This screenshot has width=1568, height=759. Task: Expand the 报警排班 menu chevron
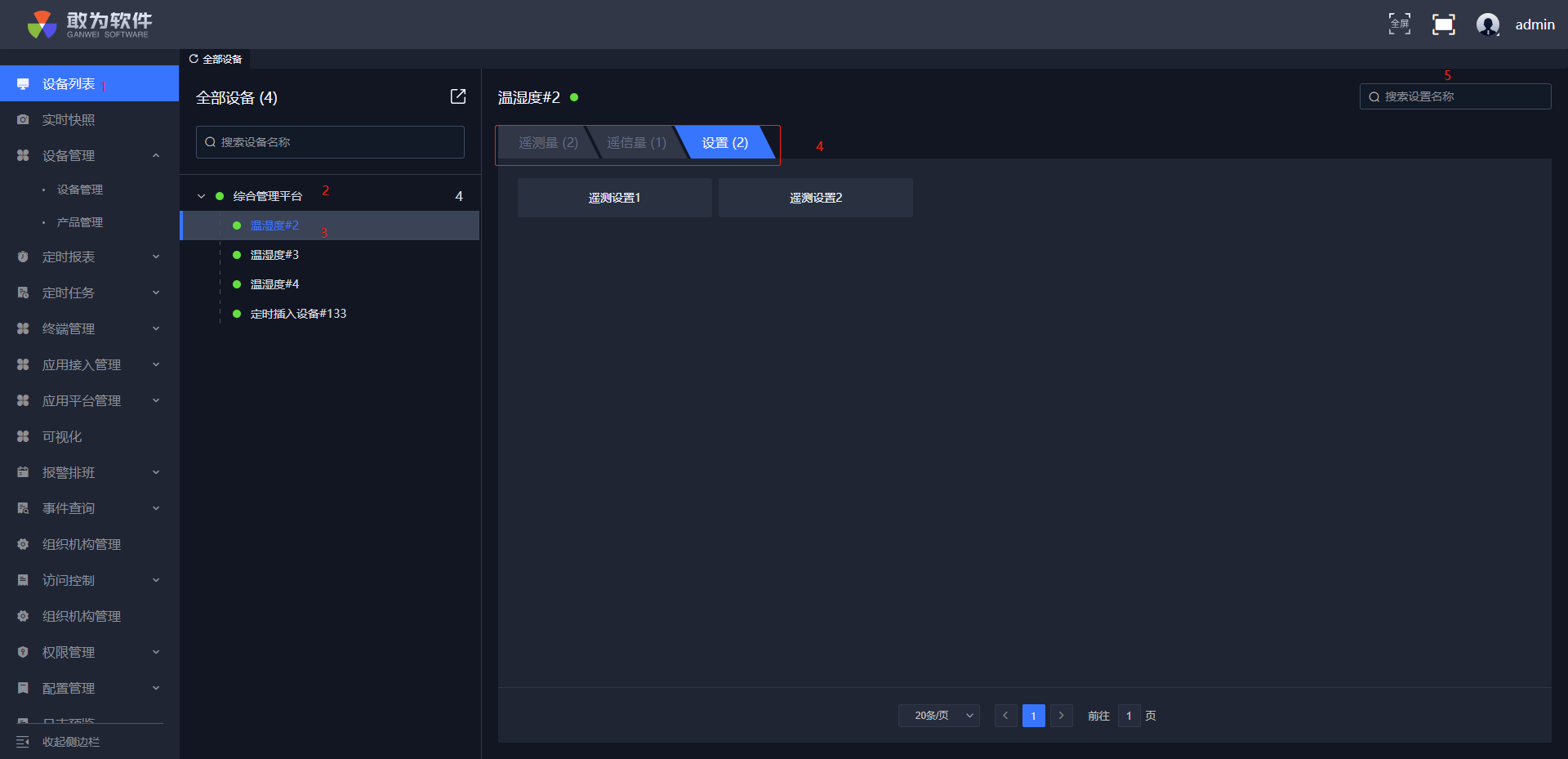(x=156, y=472)
